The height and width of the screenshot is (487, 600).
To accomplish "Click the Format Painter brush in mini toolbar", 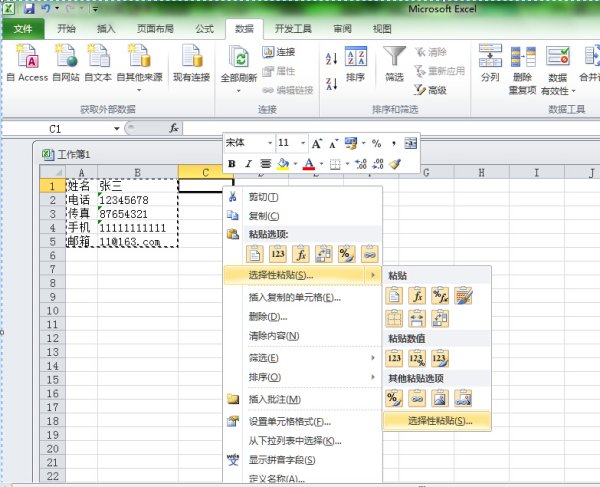I will coord(396,164).
